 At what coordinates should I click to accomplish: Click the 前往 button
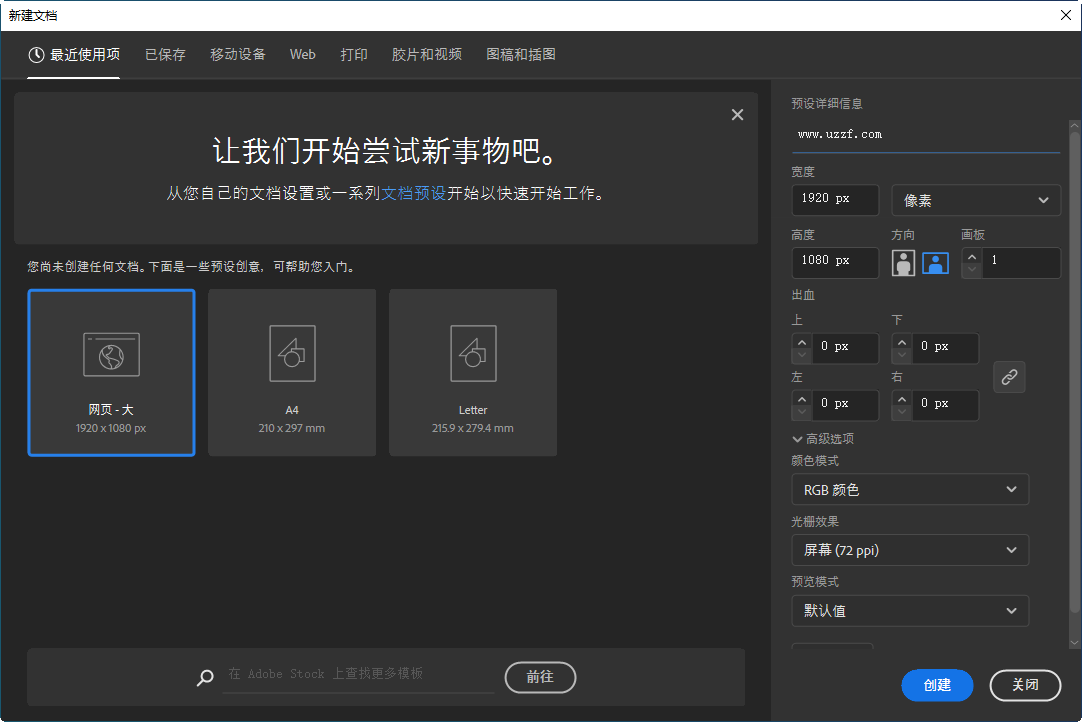click(x=540, y=677)
